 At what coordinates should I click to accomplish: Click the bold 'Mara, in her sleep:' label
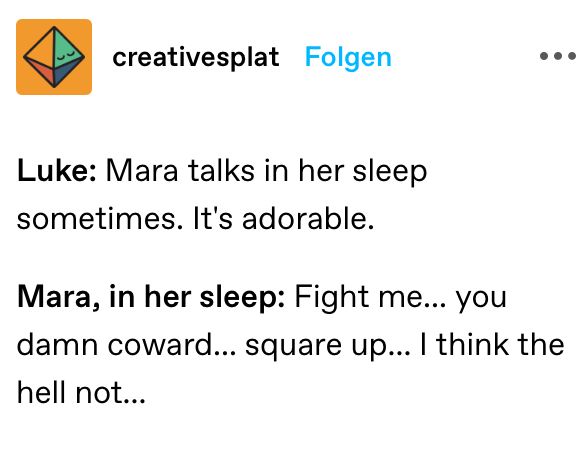(151, 297)
